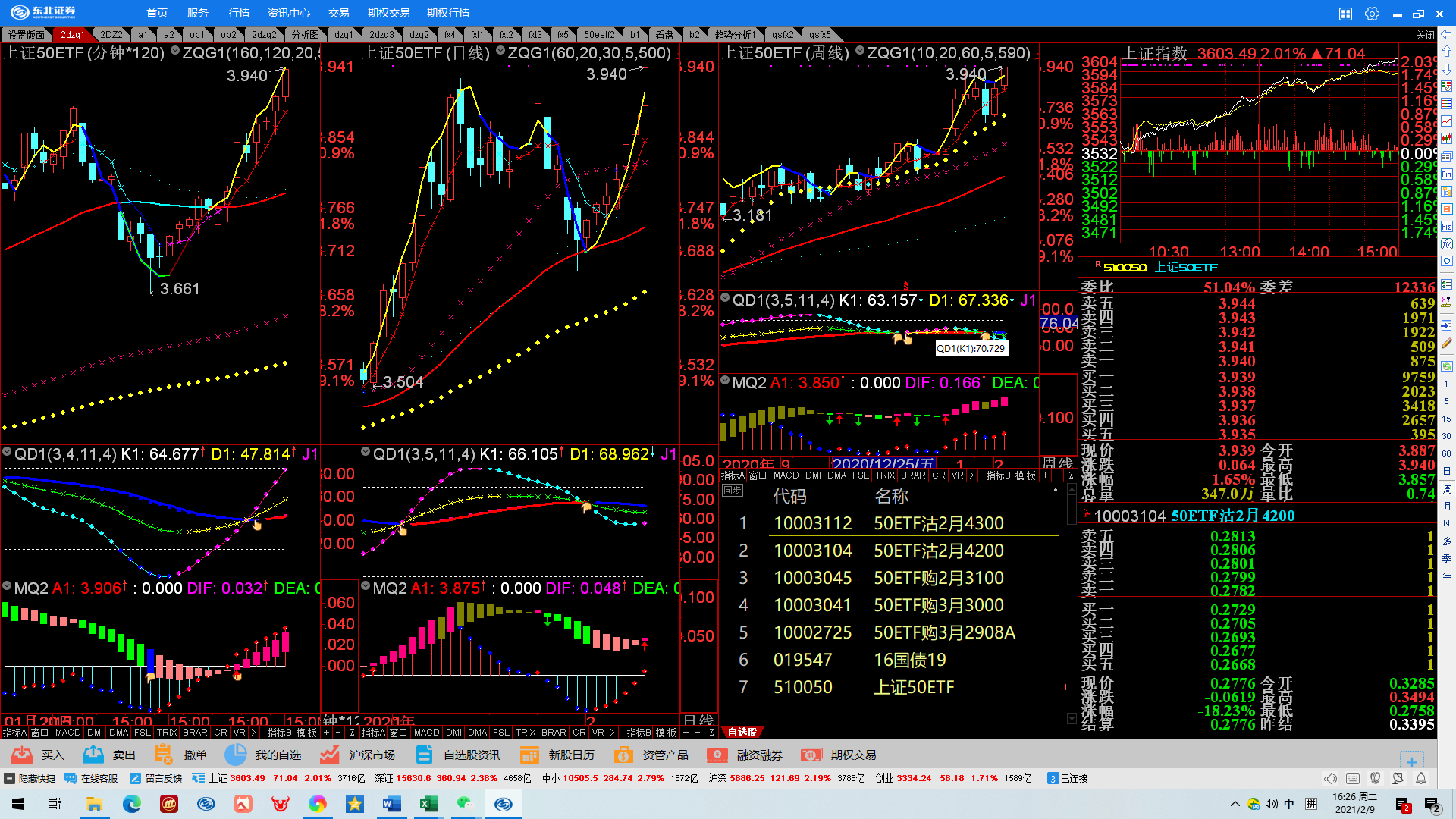
Task: Expand more indicators arrow after VR in weekly chart
Action: pyautogui.click(x=971, y=475)
